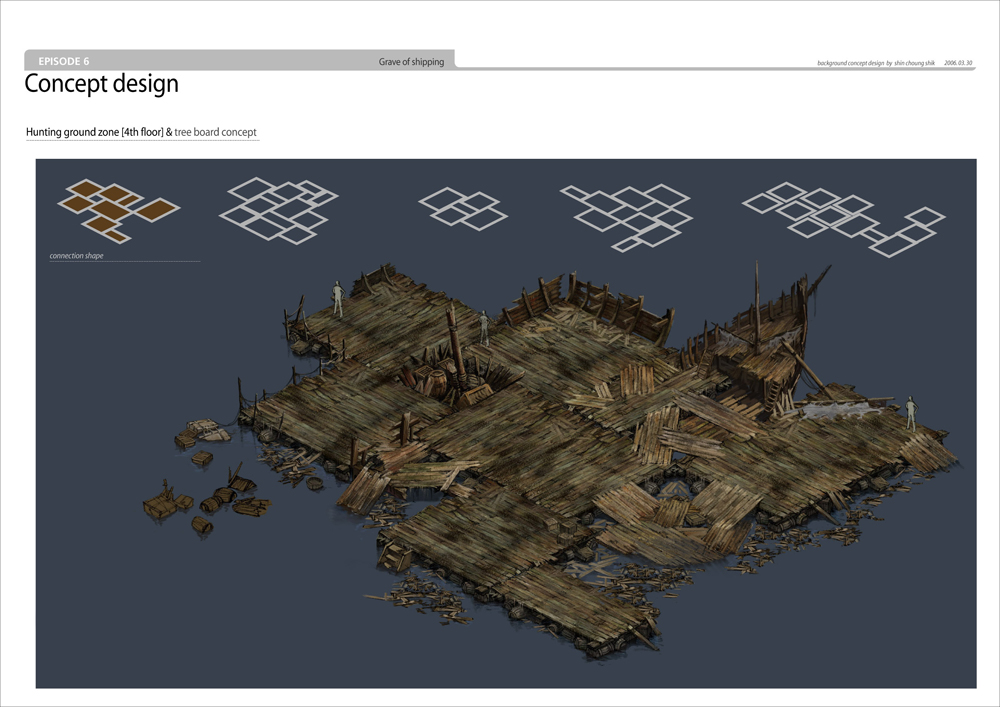This screenshot has width=1000, height=707.
Task: Click the human figure standing near the broken mast
Action: tap(484, 326)
